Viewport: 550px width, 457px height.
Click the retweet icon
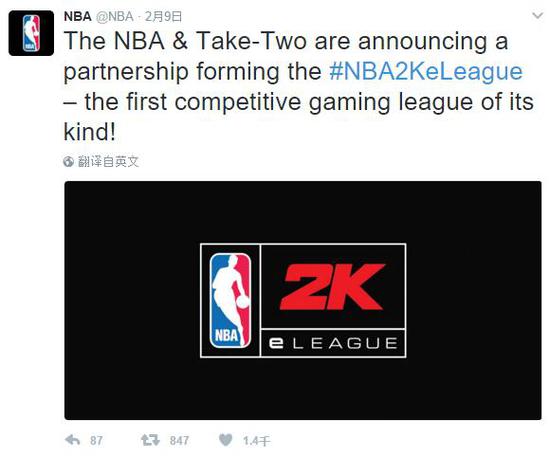pyautogui.click(x=150, y=440)
